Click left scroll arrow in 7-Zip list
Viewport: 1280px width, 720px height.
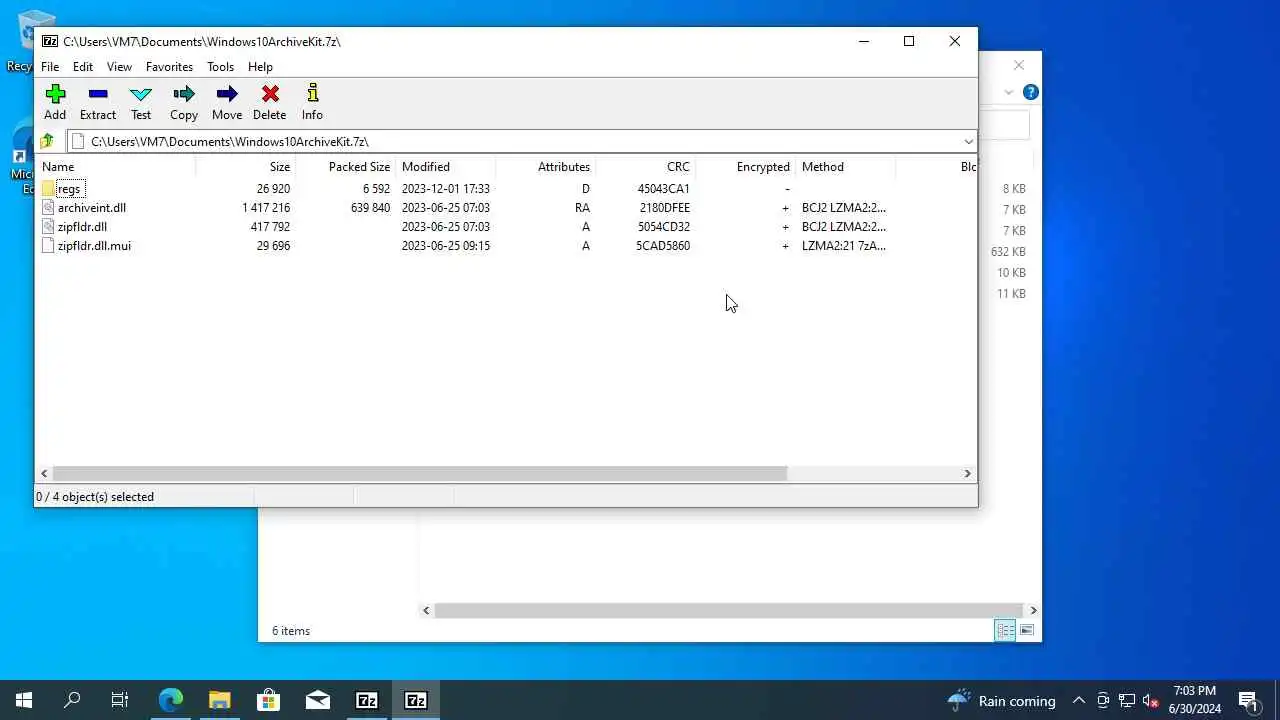(44, 473)
